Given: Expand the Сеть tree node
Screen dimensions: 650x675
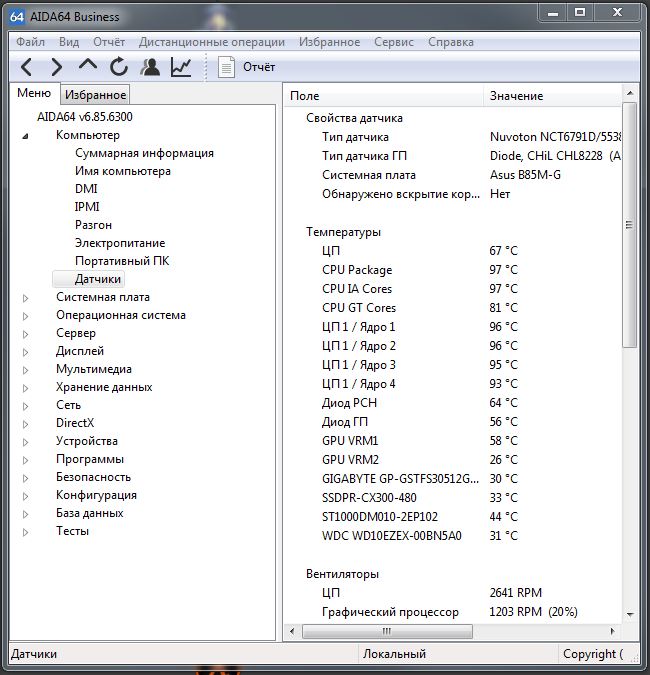Looking at the screenshot, I should point(25,406).
